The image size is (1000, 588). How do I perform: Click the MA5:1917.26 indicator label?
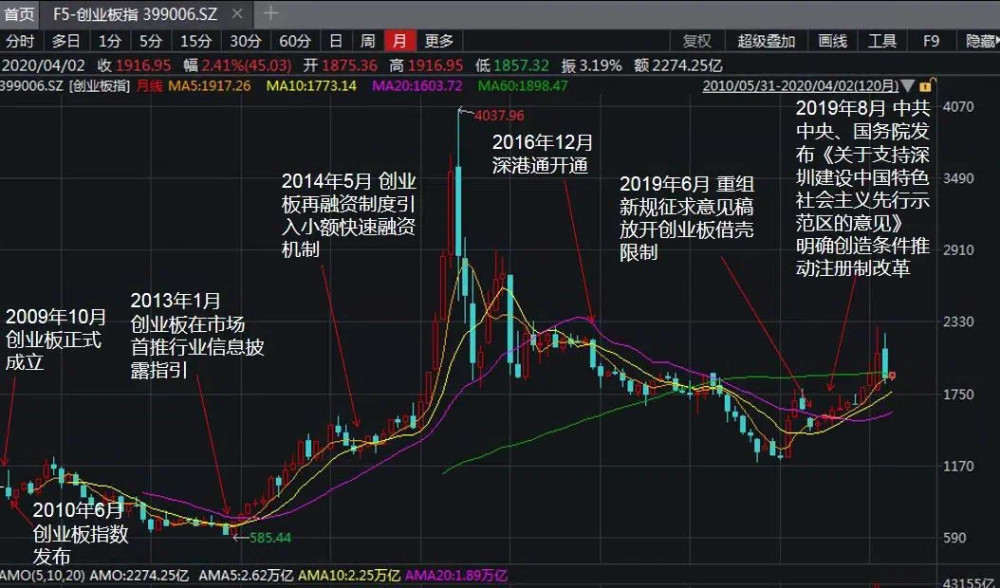click(209, 85)
